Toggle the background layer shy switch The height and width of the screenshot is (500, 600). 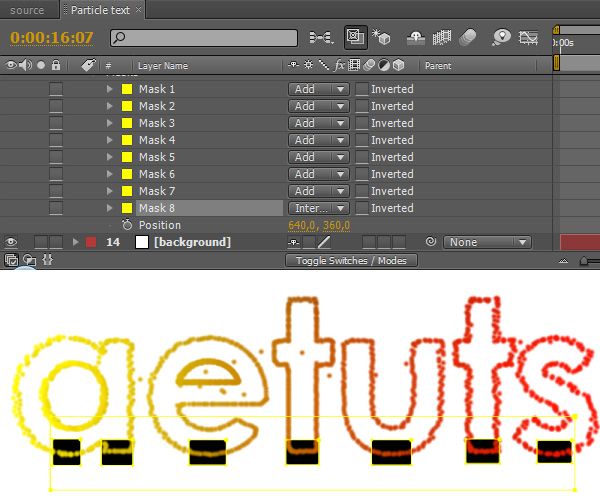pyautogui.click(x=294, y=242)
